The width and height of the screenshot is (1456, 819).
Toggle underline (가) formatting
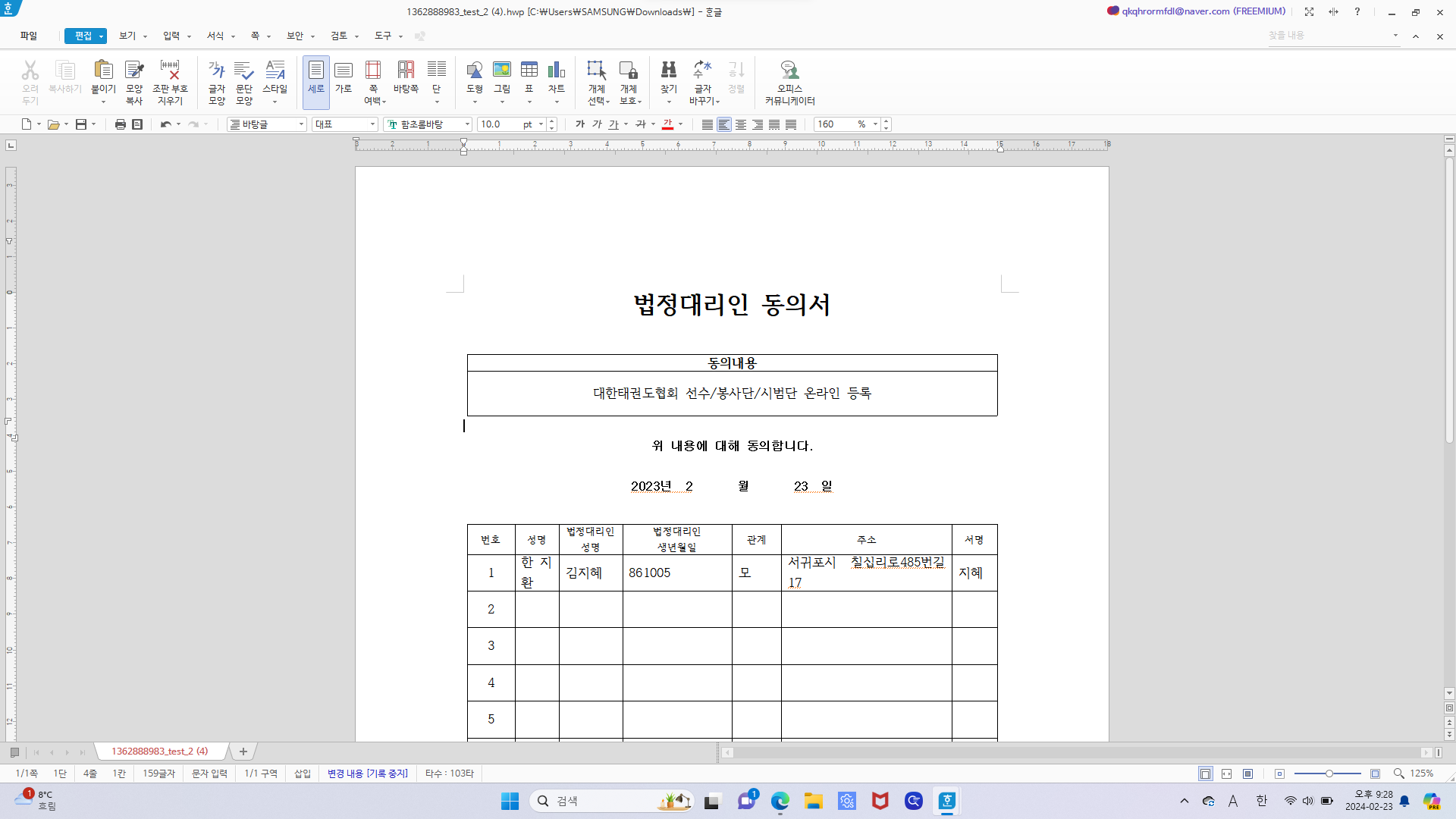[x=613, y=124]
